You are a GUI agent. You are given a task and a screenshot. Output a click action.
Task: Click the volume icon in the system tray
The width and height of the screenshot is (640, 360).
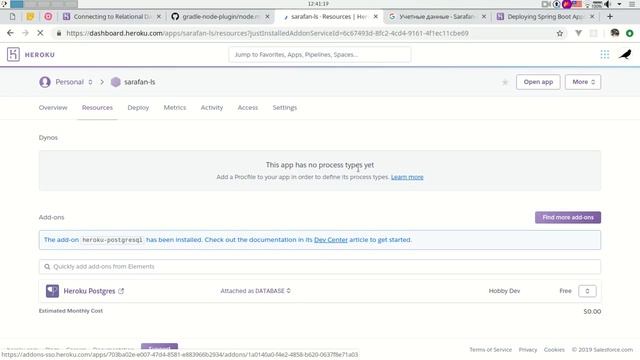click(608, 4)
